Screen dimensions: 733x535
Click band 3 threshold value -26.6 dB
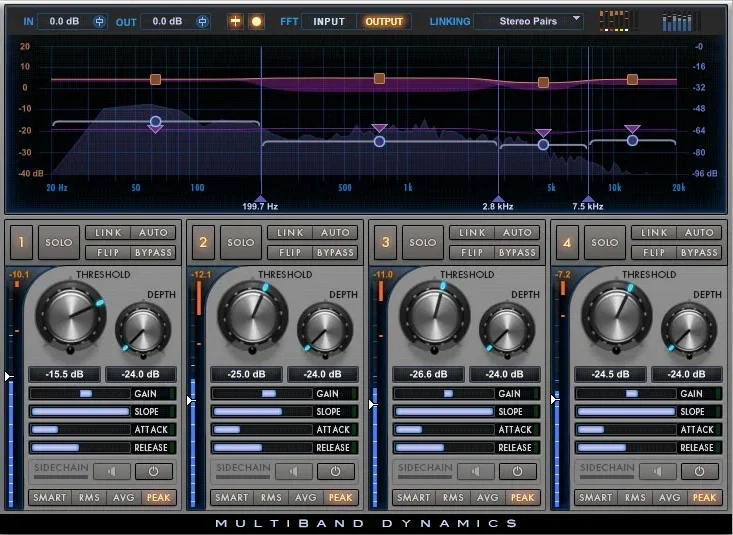pyautogui.click(x=428, y=374)
